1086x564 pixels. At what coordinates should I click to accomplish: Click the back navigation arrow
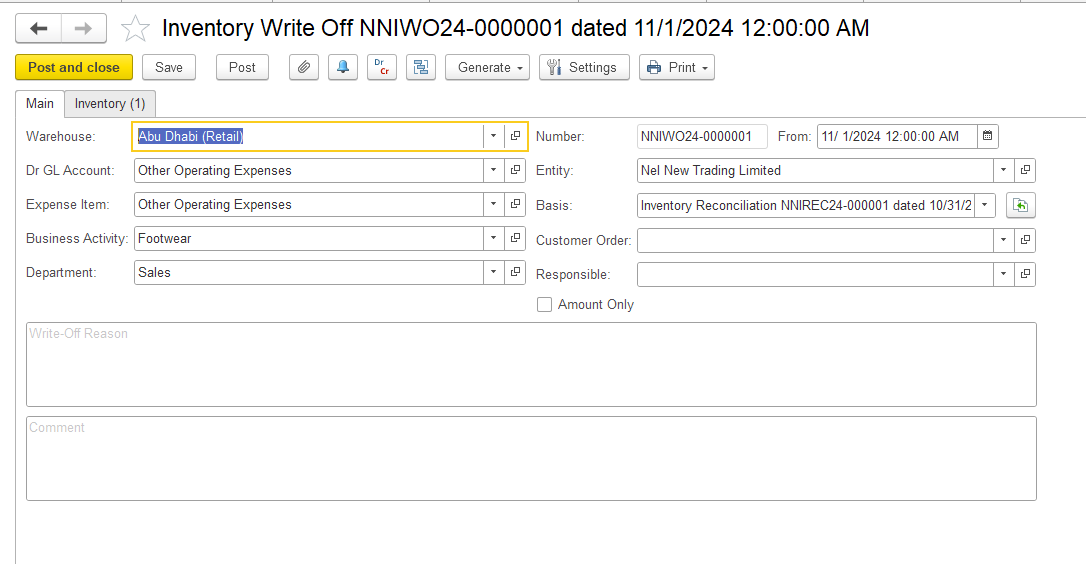point(39,29)
